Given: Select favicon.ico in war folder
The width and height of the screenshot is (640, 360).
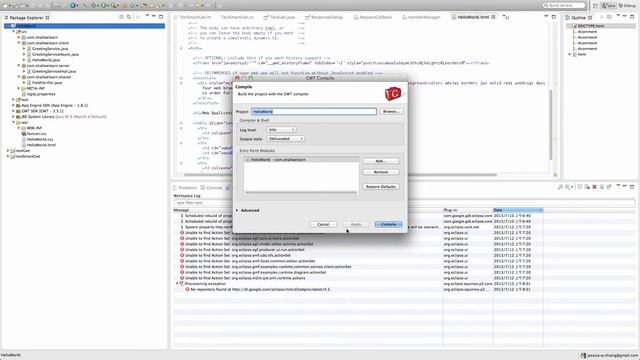Looking at the screenshot, I should click(36, 133).
